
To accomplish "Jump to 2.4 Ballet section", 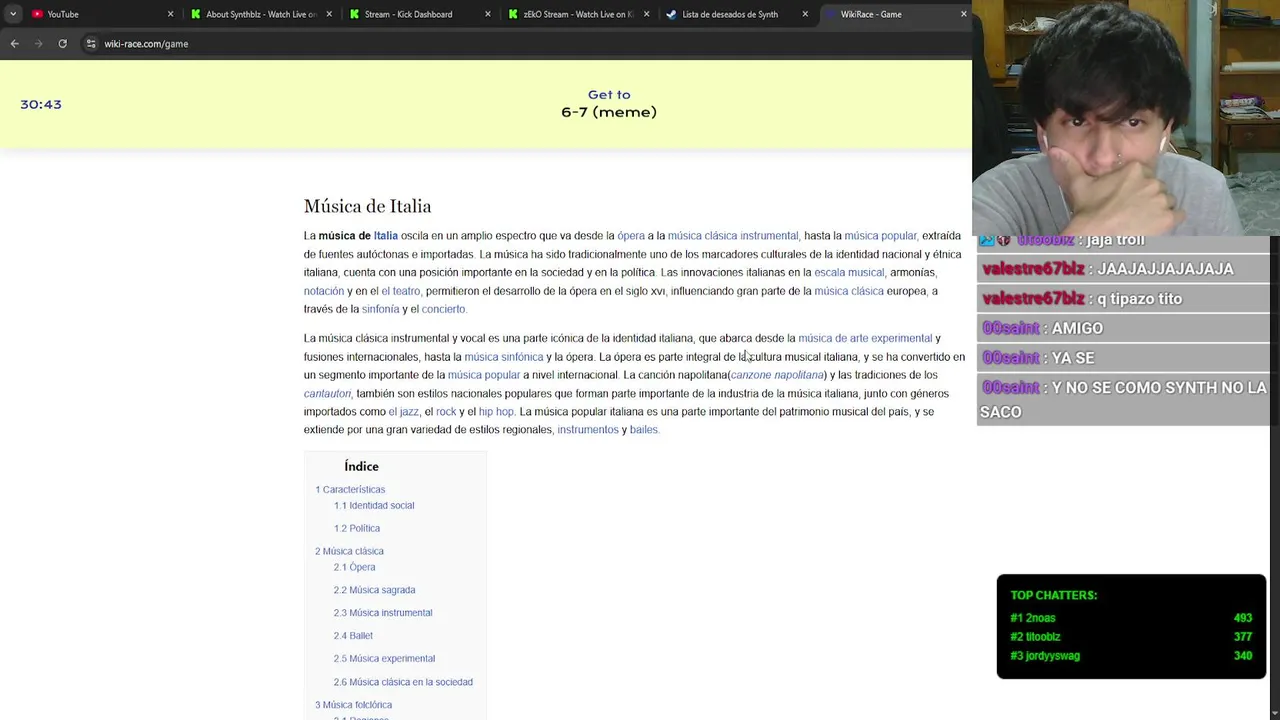I will click(x=353, y=636).
